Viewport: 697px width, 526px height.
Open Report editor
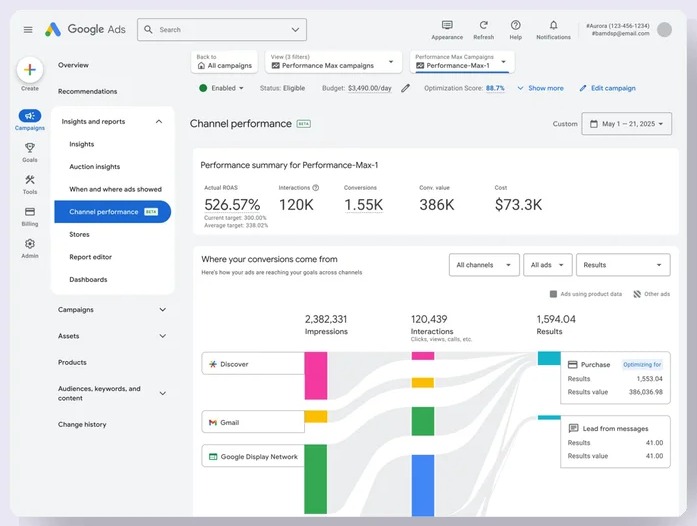tap(91, 257)
